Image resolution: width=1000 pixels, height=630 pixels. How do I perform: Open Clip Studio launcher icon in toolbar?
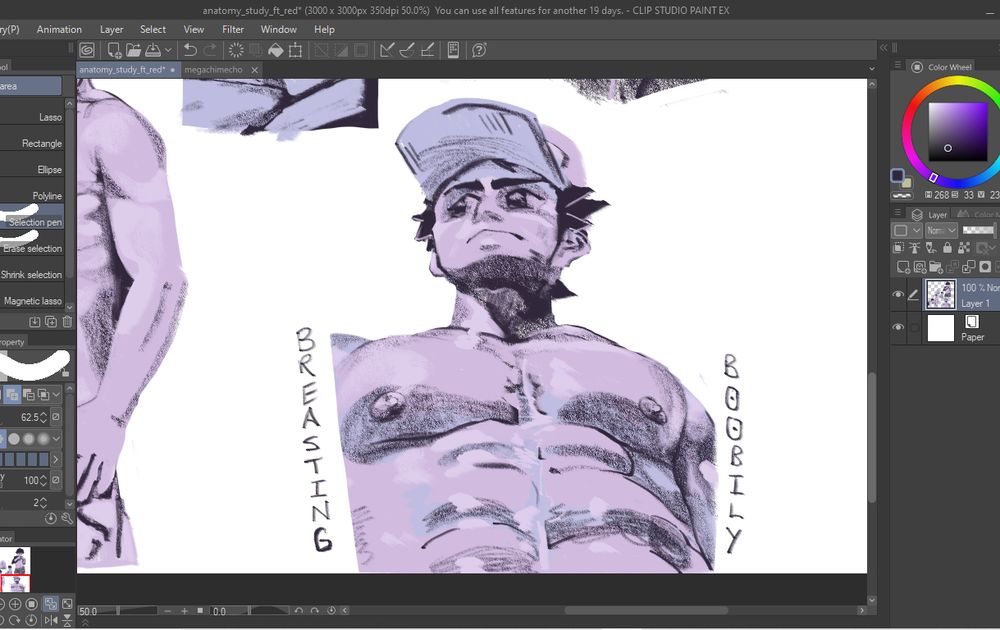[x=87, y=50]
